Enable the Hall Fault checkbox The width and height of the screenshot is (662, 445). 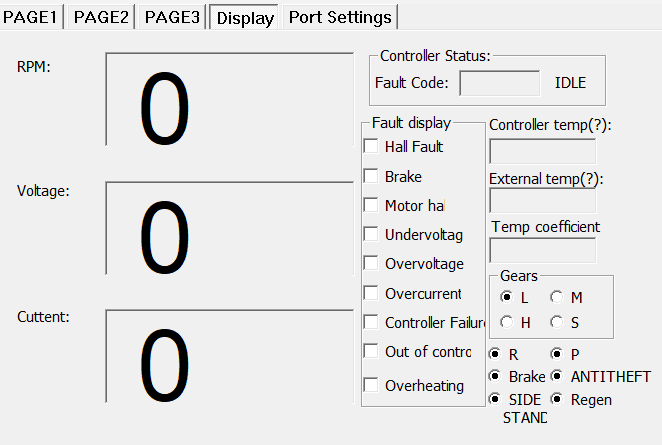(x=371, y=146)
